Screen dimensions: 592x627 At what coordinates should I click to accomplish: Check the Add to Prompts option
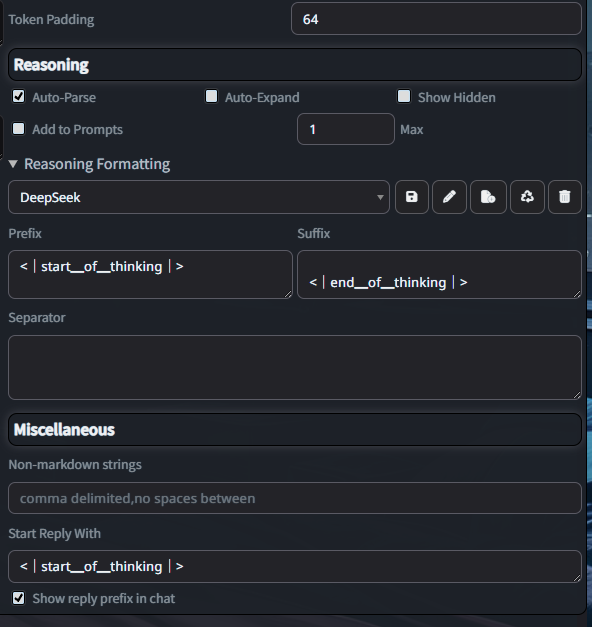(18, 129)
